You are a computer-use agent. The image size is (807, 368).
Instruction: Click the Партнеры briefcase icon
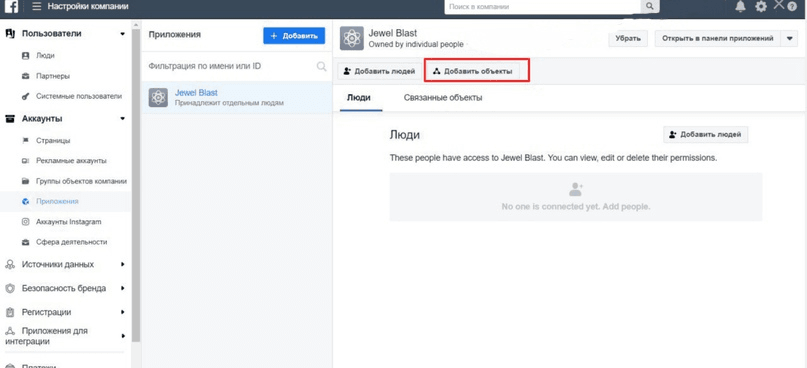[x=25, y=76]
